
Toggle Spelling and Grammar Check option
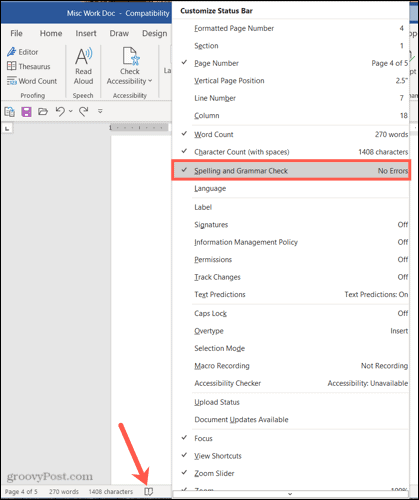point(291,171)
